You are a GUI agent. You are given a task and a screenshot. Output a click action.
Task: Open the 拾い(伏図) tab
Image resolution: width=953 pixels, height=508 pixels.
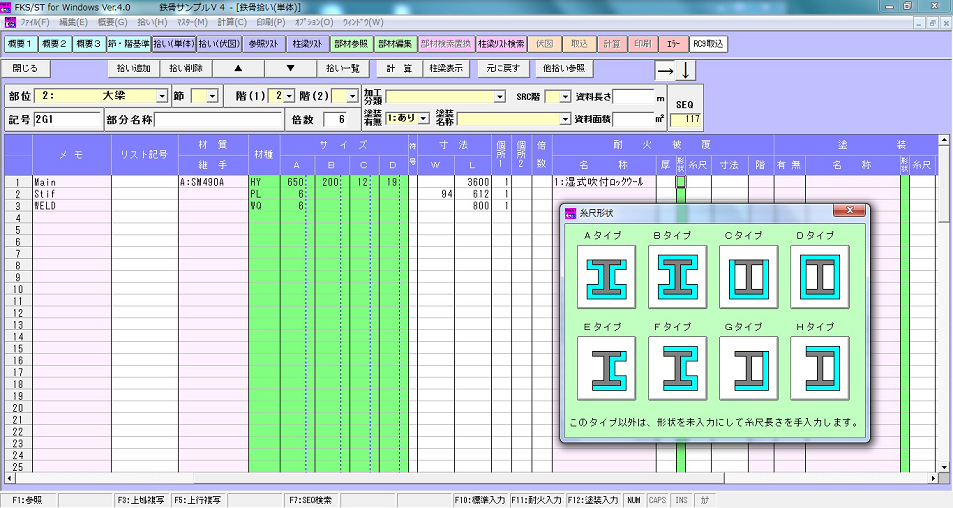click(219, 44)
